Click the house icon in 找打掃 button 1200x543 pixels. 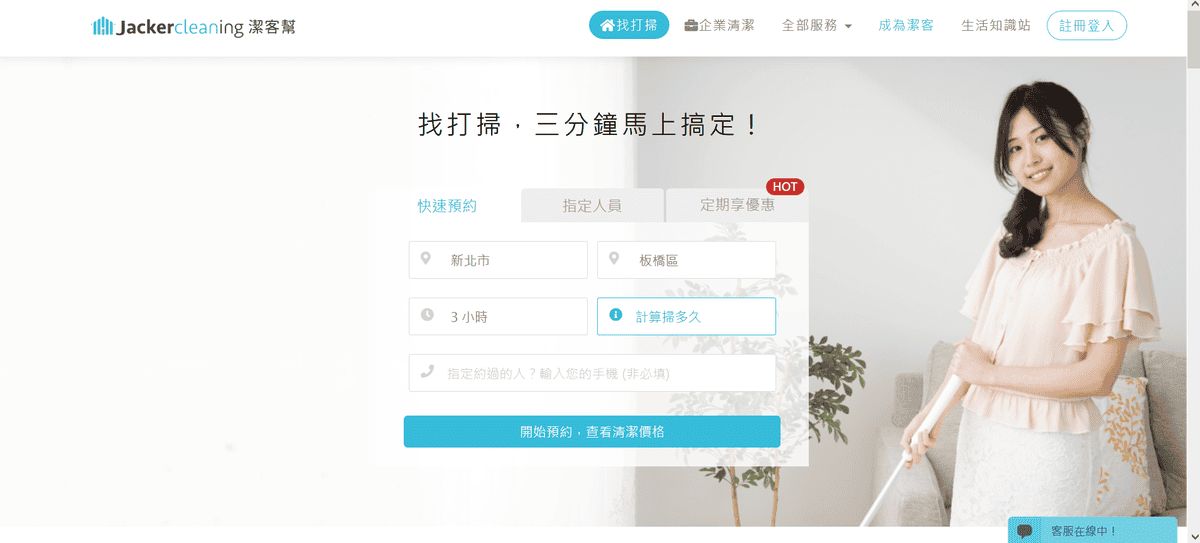click(607, 25)
